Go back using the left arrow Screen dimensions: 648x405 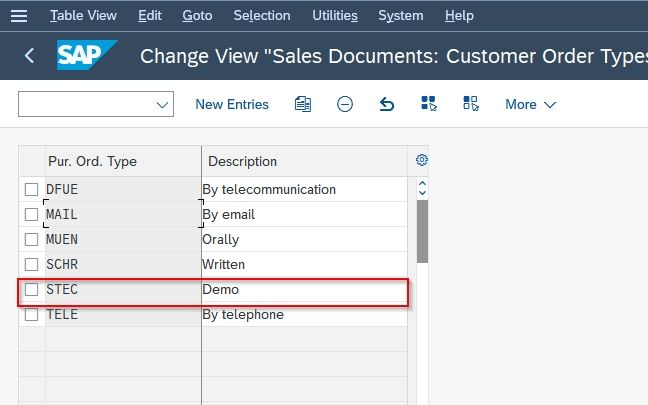point(29,55)
